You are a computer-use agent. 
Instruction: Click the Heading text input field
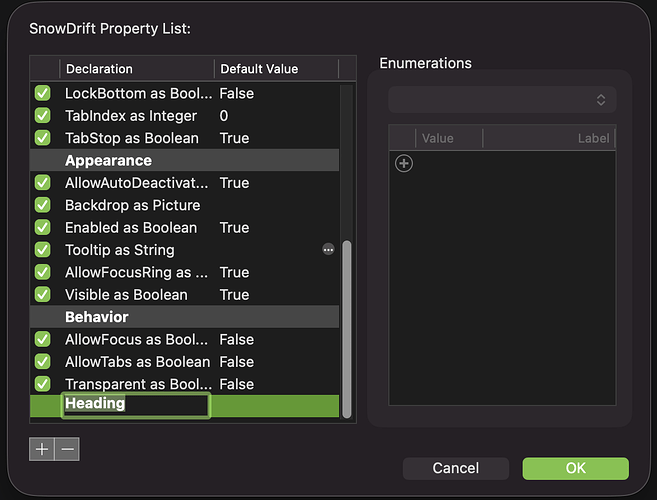[135, 404]
